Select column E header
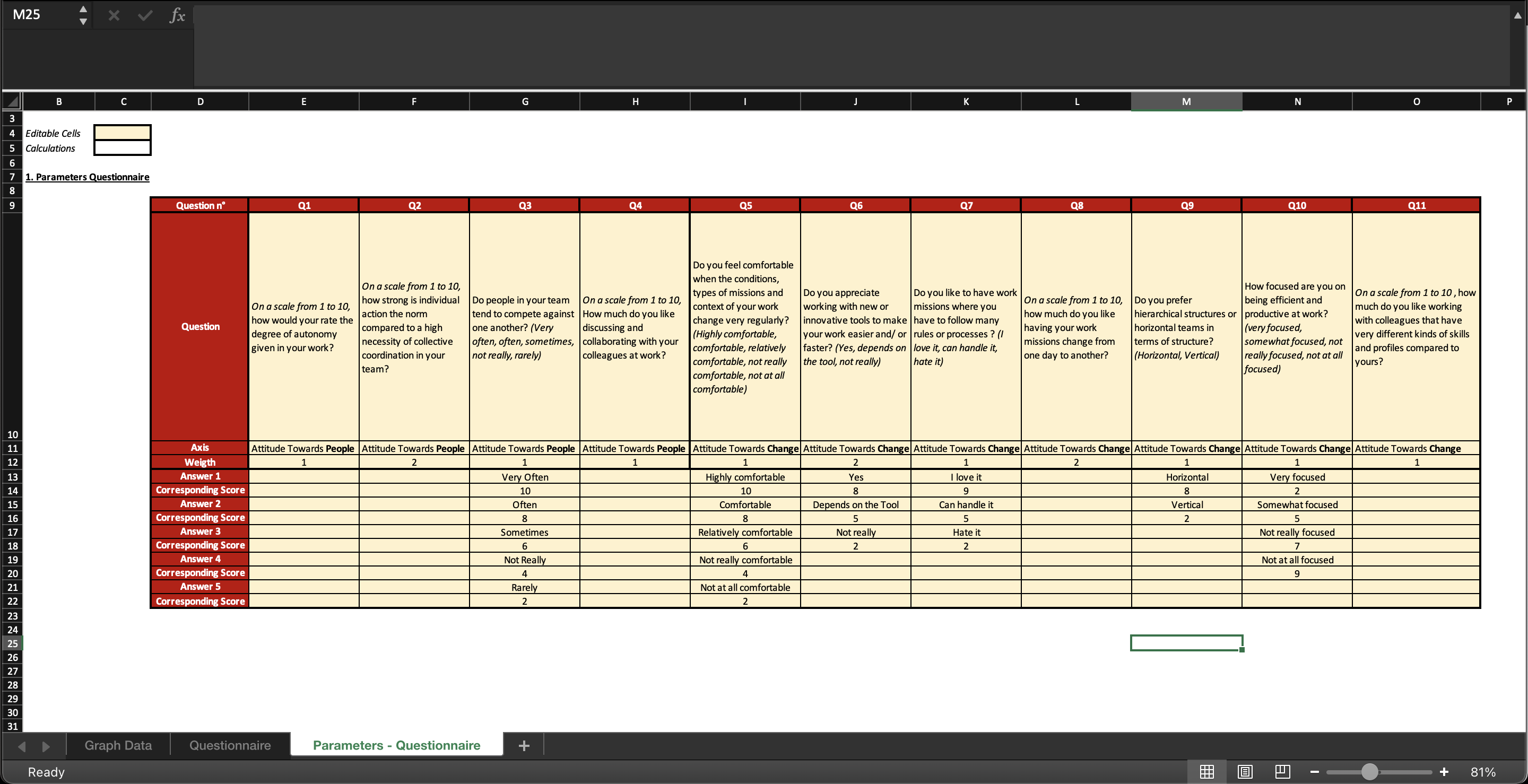 pyautogui.click(x=303, y=101)
